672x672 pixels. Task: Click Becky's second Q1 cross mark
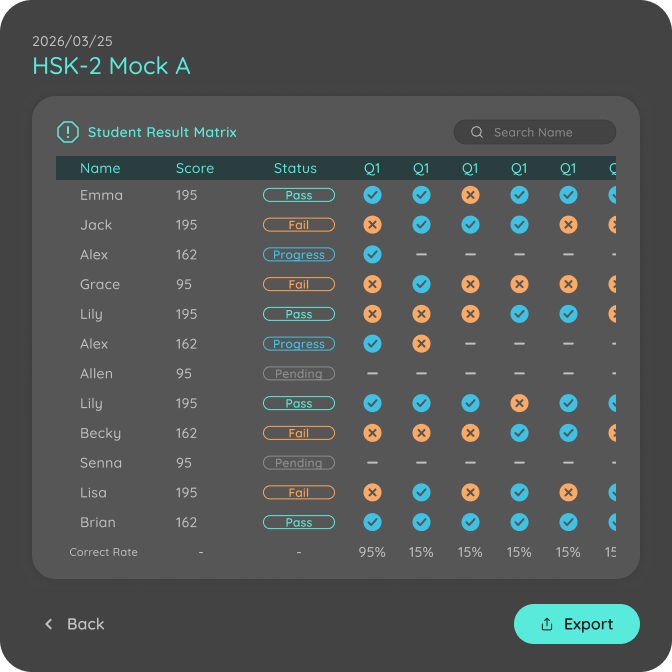coord(421,433)
